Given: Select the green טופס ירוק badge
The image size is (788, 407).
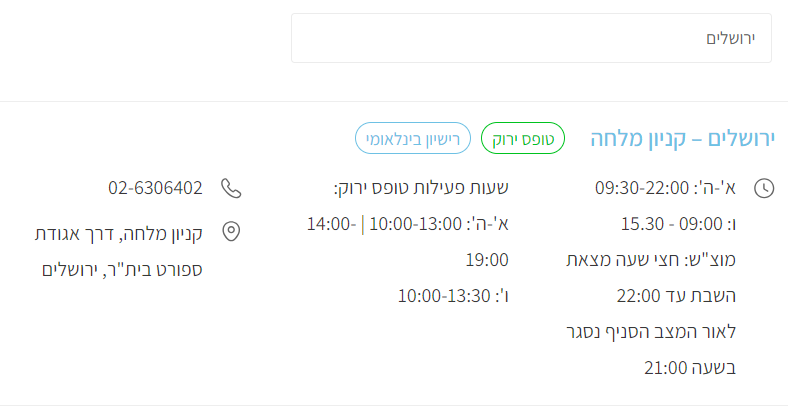Looking at the screenshot, I should 523,139.
